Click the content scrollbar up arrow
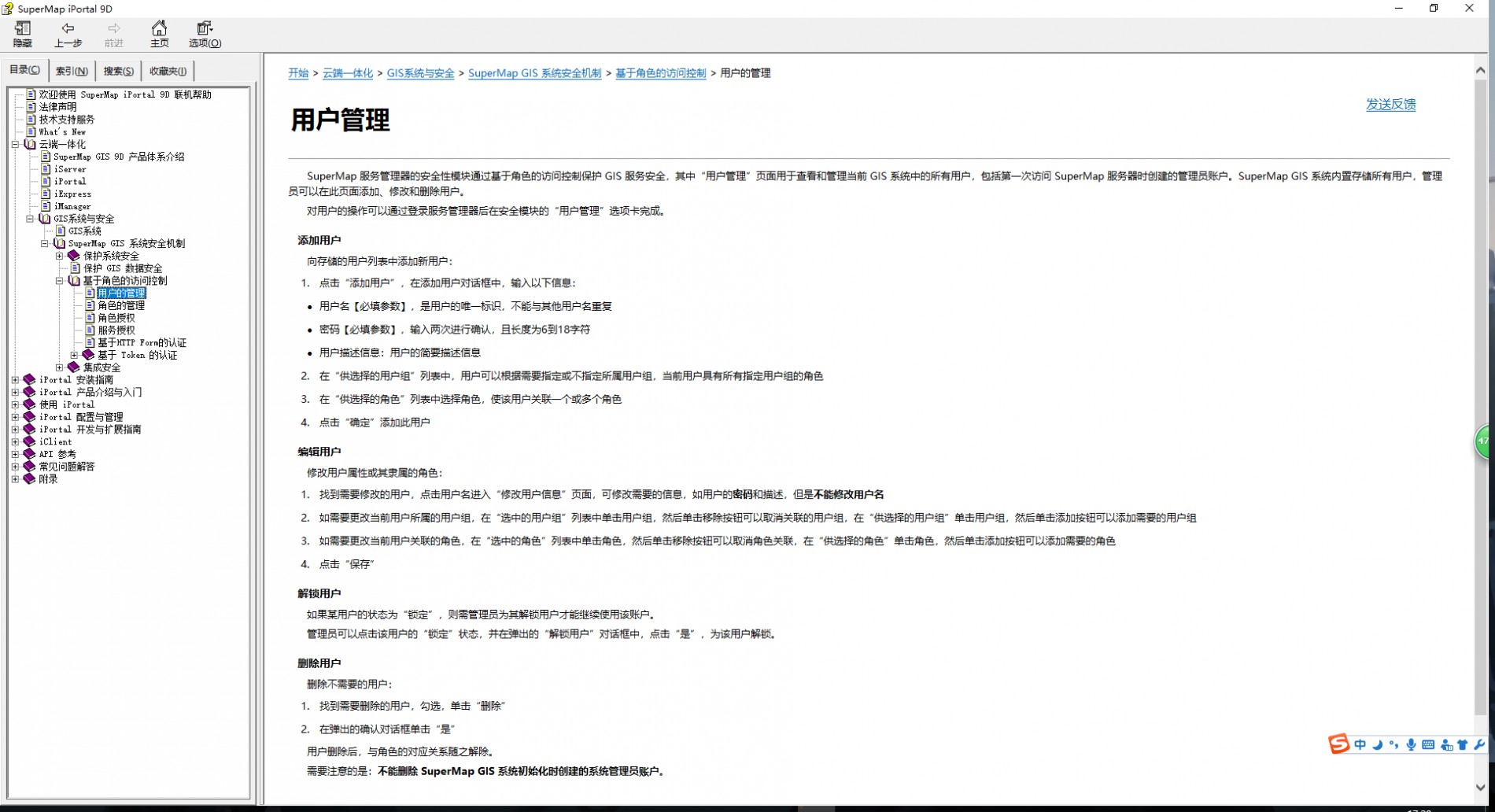Viewport: 1495px width, 812px height. coord(1480,70)
